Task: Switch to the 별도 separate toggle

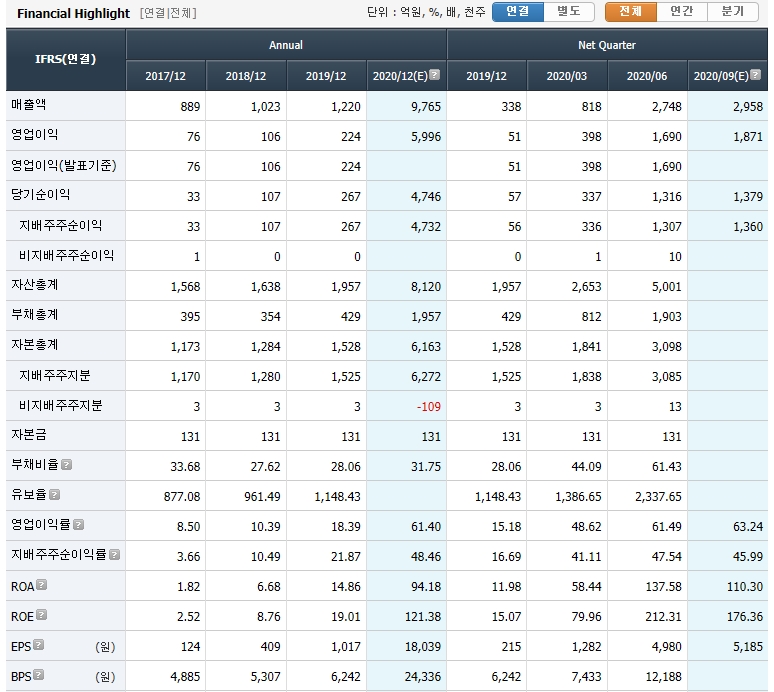Action: click(569, 11)
